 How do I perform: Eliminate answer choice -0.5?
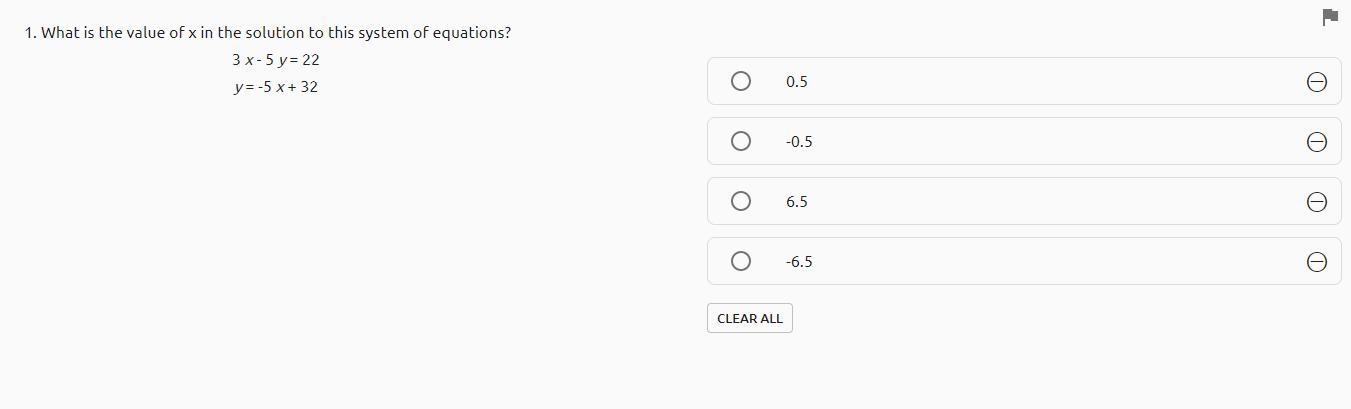1317,142
